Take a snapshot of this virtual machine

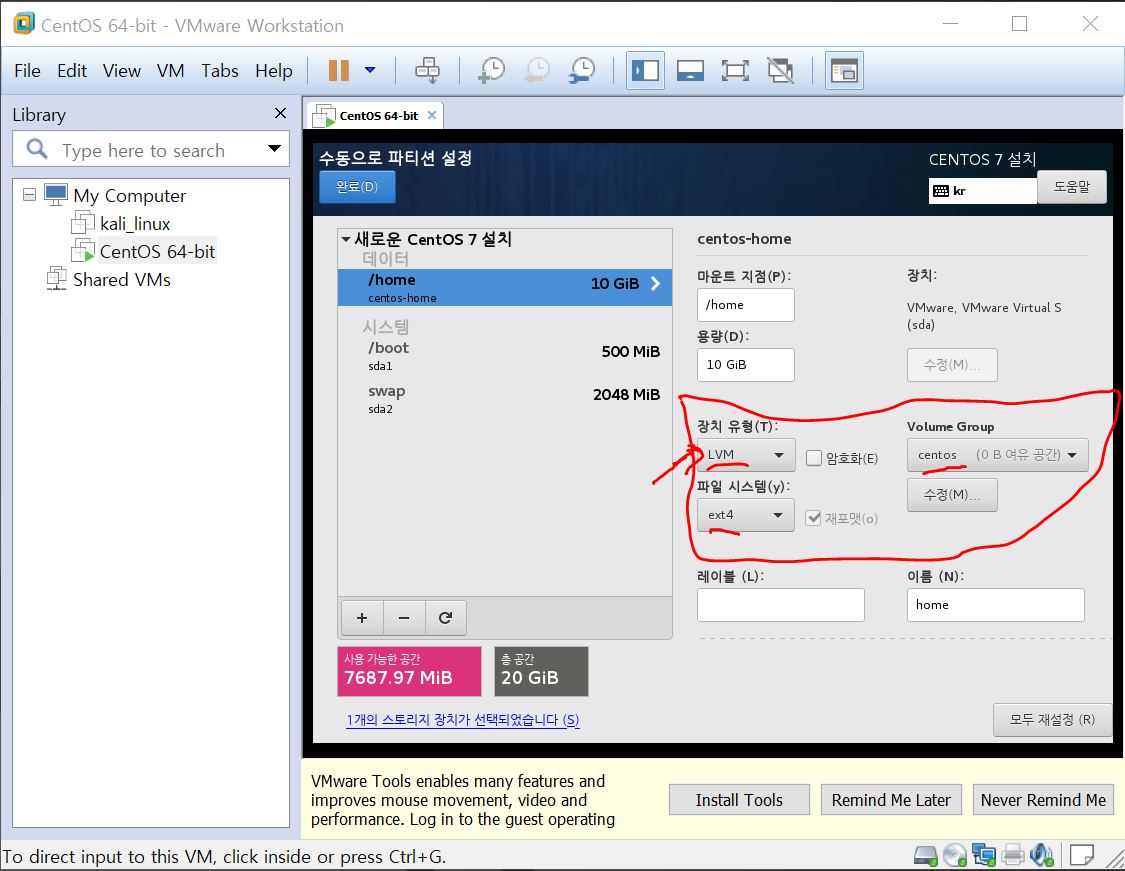tap(492, 70)
